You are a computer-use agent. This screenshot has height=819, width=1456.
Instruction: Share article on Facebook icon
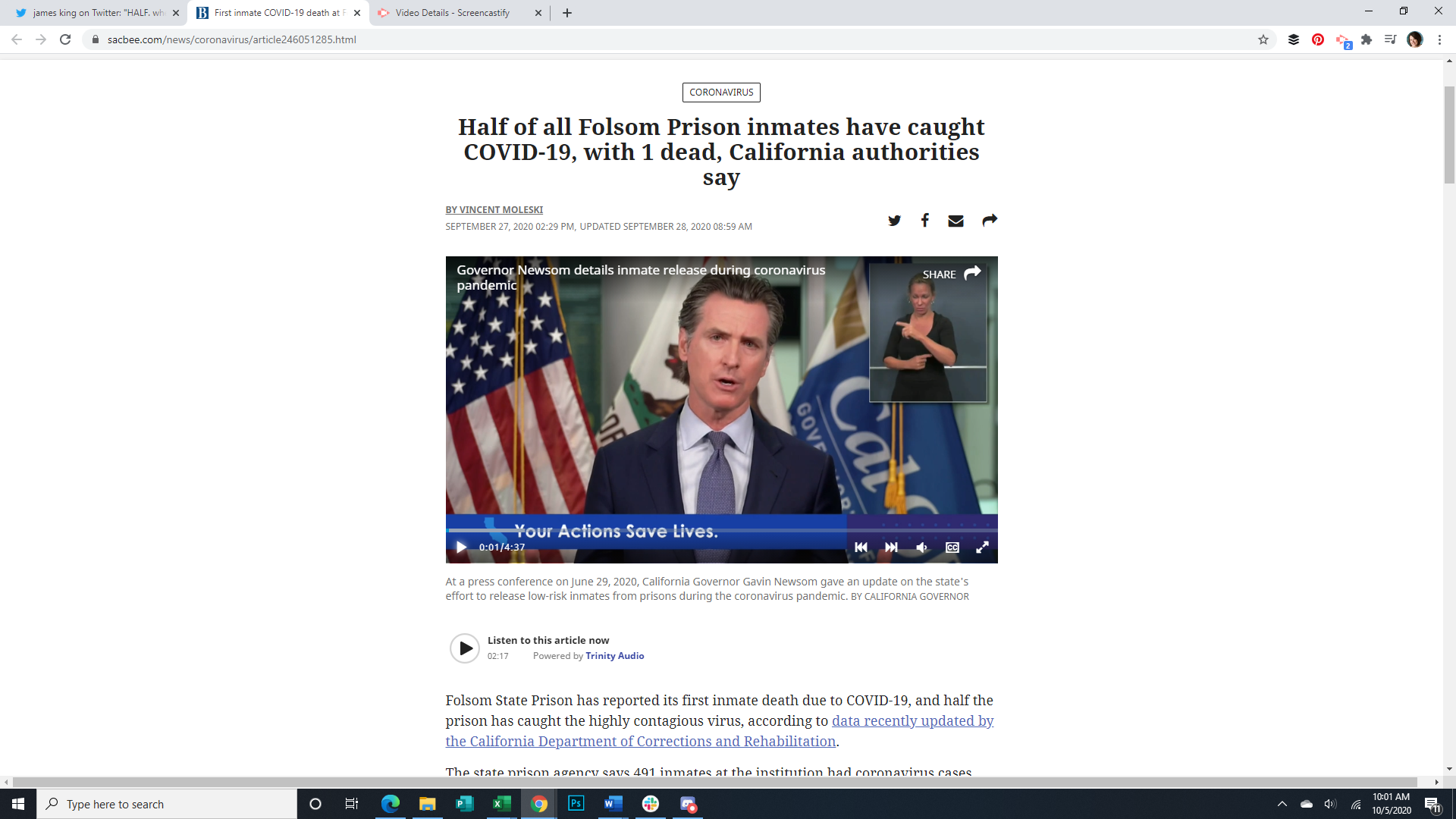924,221
